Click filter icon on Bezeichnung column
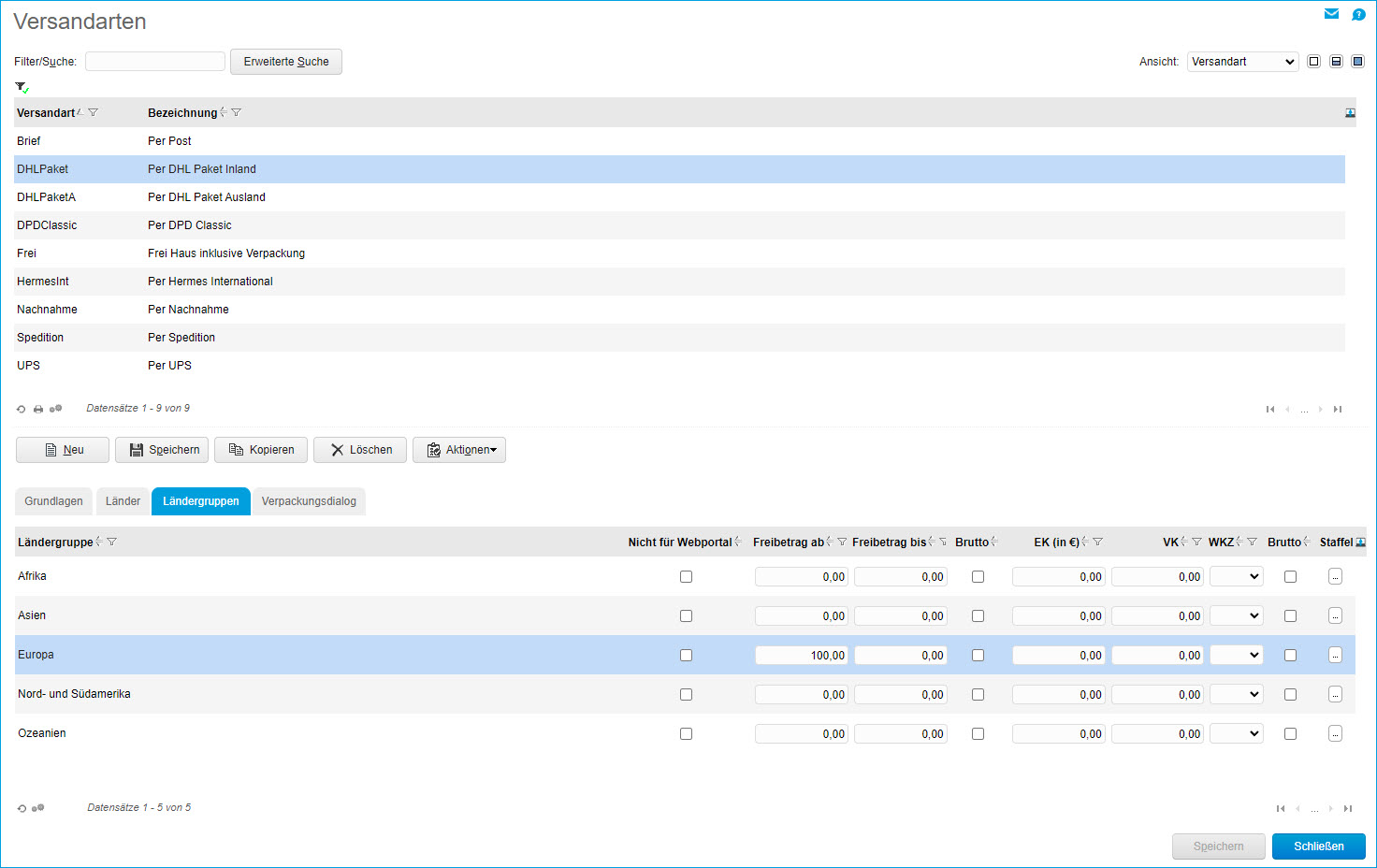This screenshot has width=1377, height=868. (x=237, y=113)
